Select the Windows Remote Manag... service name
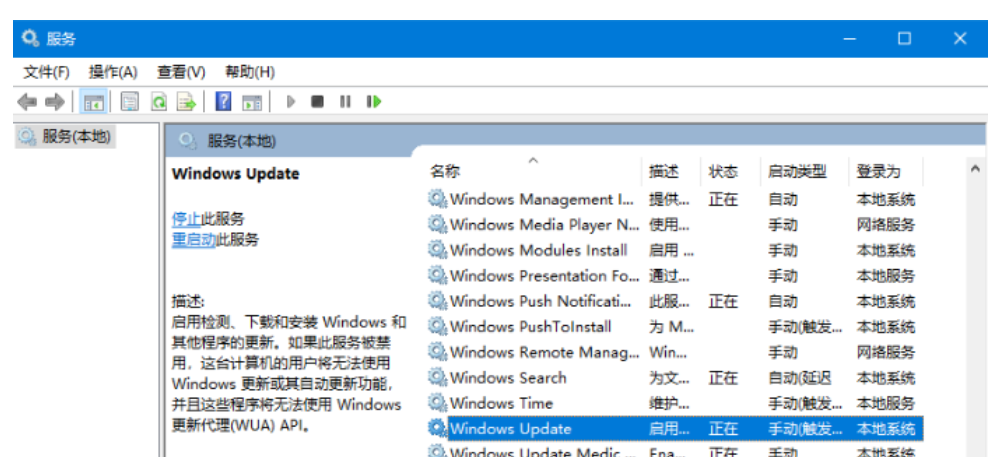1006x457 pixels. (x=545, y=352)
